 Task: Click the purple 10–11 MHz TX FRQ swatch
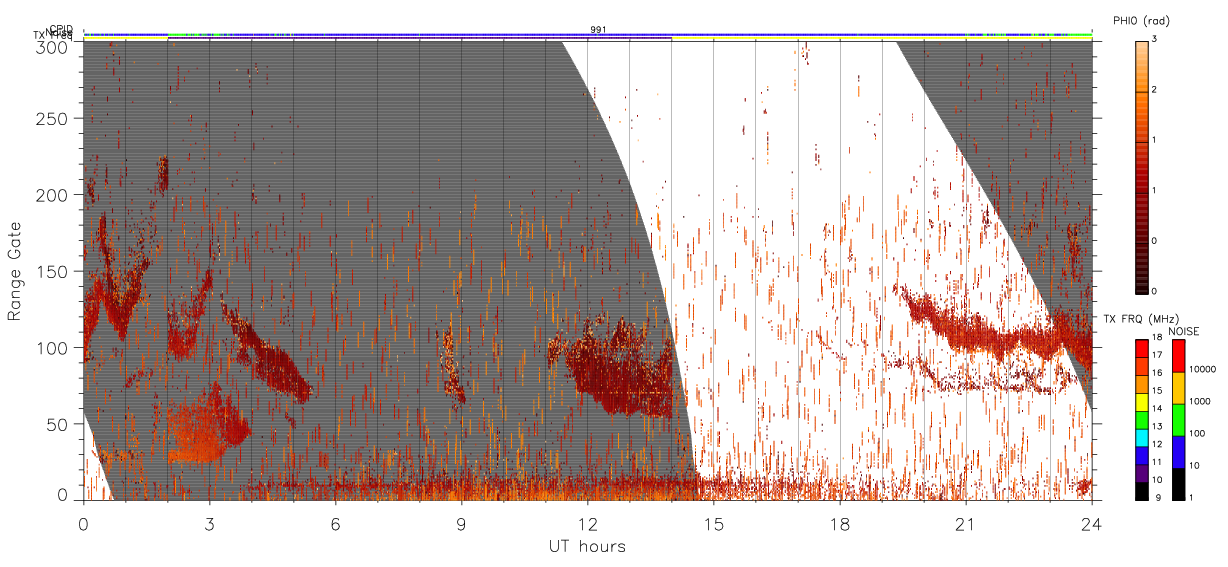coord(1141,472)
